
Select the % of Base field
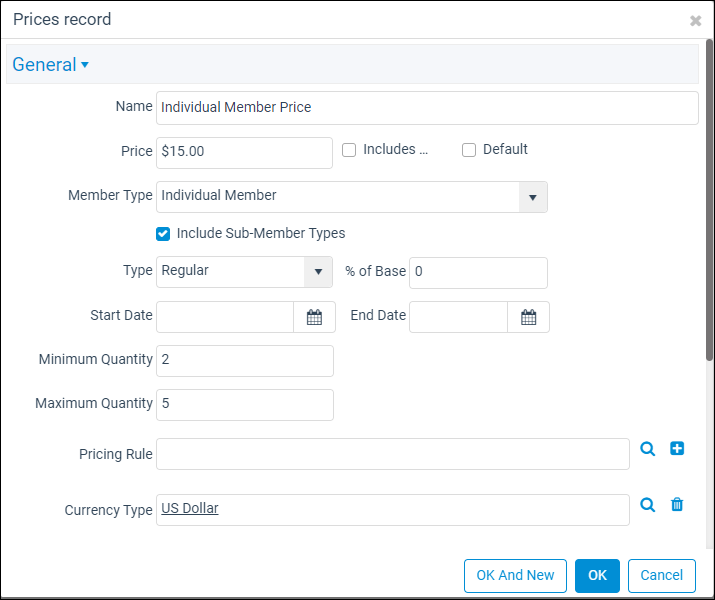(478, 273)
